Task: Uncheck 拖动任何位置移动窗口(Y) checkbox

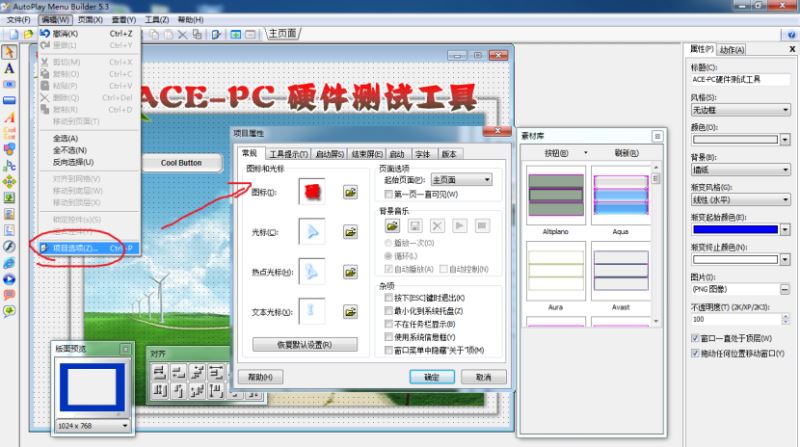Action: point(695,353)
